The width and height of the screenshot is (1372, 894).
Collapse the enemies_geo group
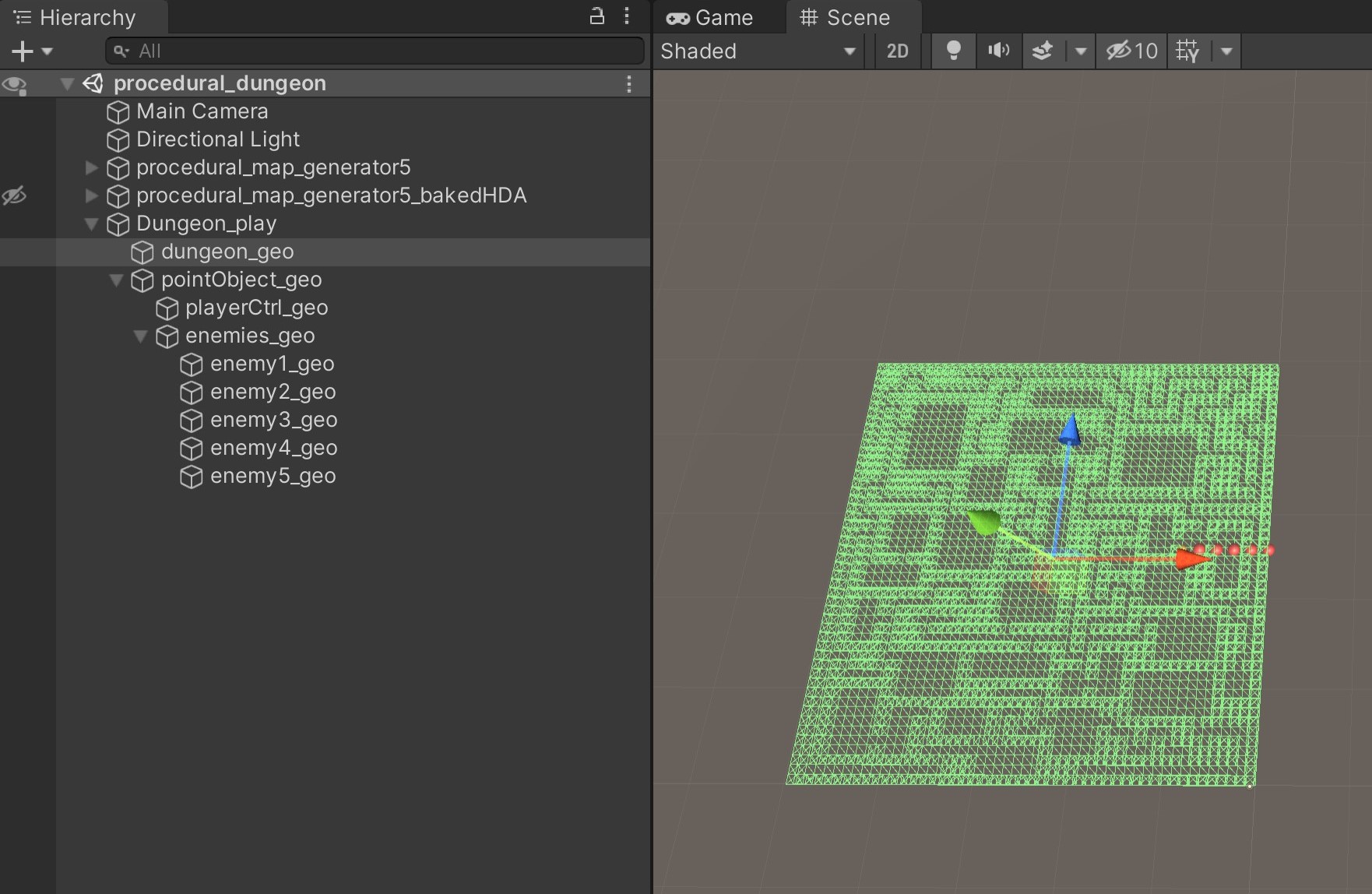141,336
